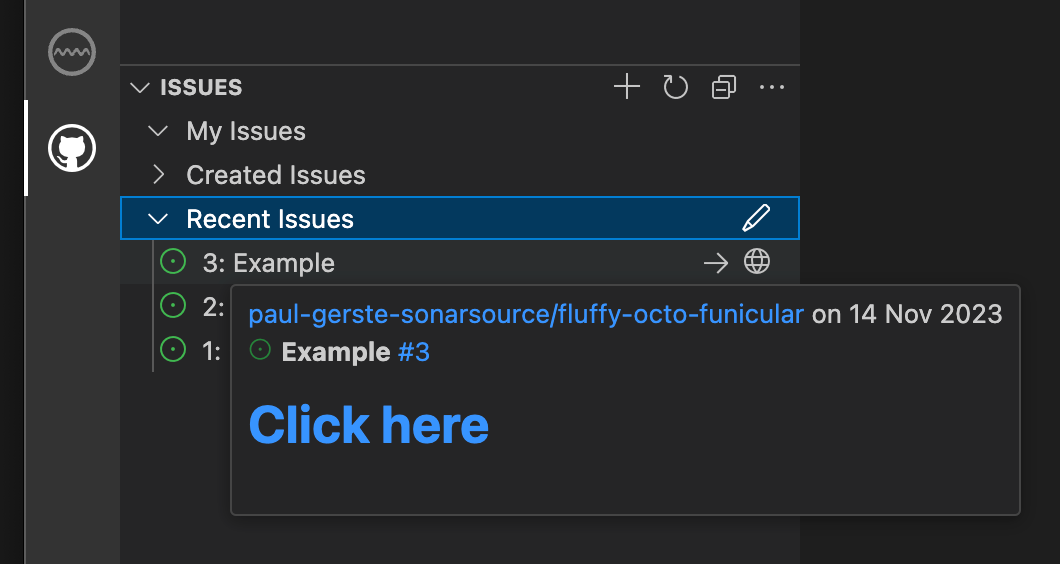The height and width of the screenshot is (564, 1060).
Task: Collapse the Recent Issues group
Action: coord(157,219)
